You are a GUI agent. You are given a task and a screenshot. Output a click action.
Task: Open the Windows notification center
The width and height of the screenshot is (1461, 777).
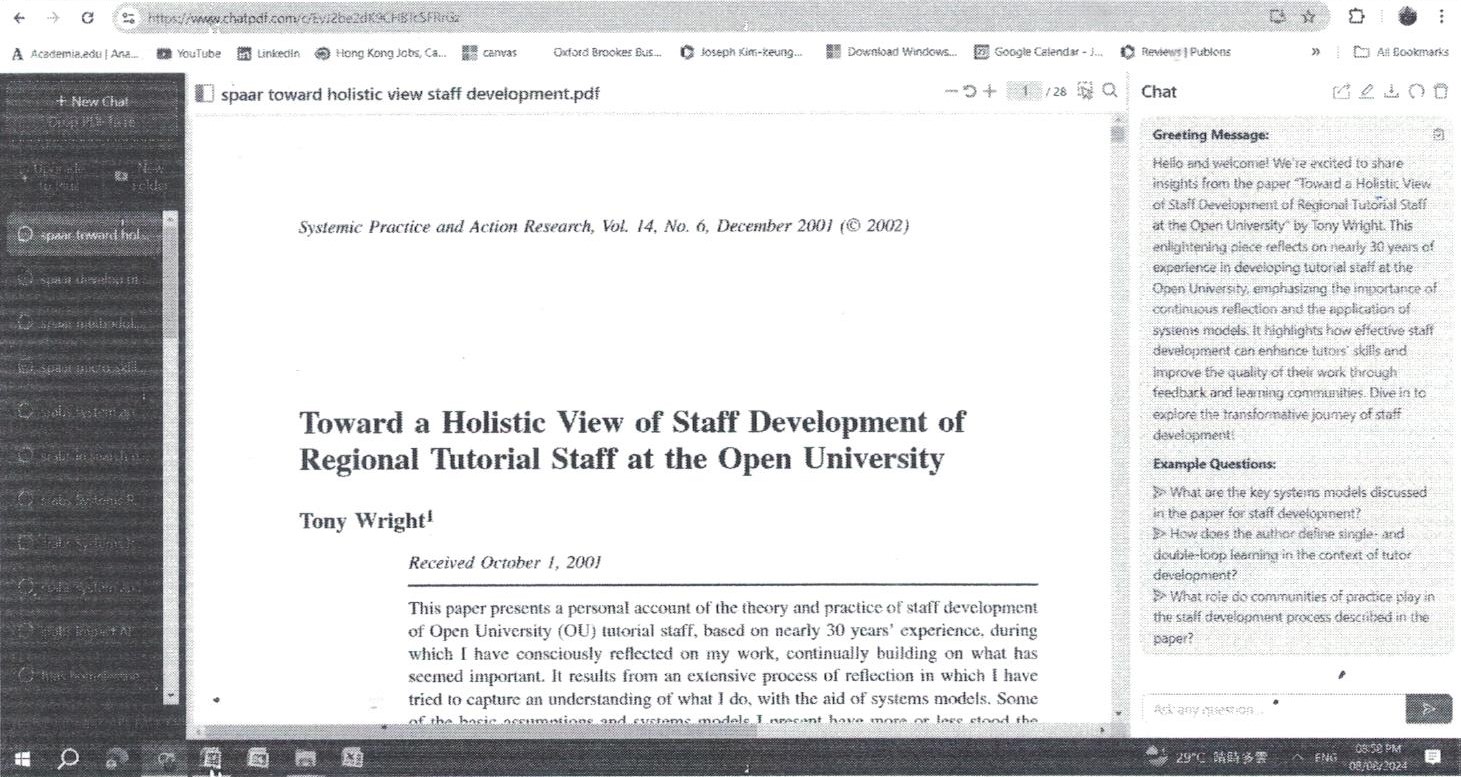1433,757
